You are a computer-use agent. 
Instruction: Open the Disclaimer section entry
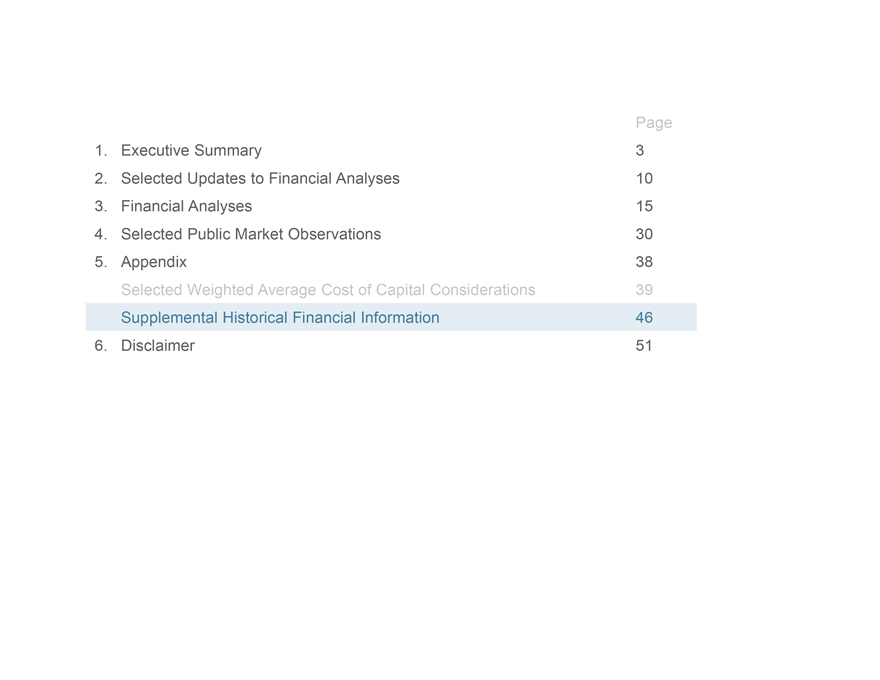158,346
